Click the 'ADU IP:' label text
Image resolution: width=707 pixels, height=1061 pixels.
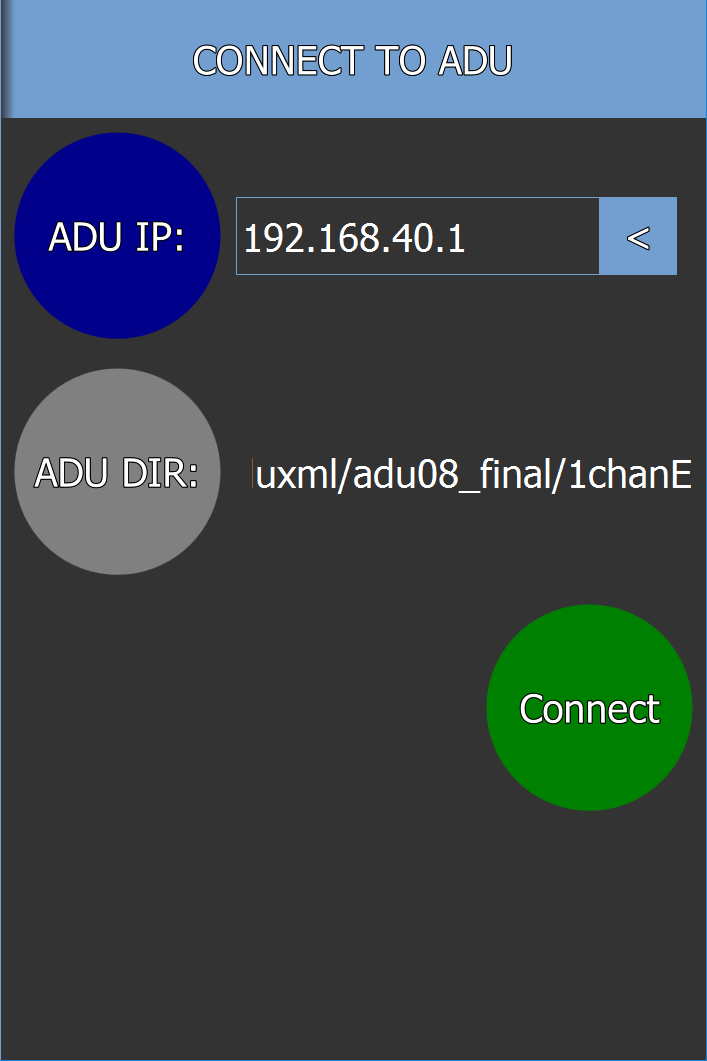pyautogui.click(x=116, y=237)
